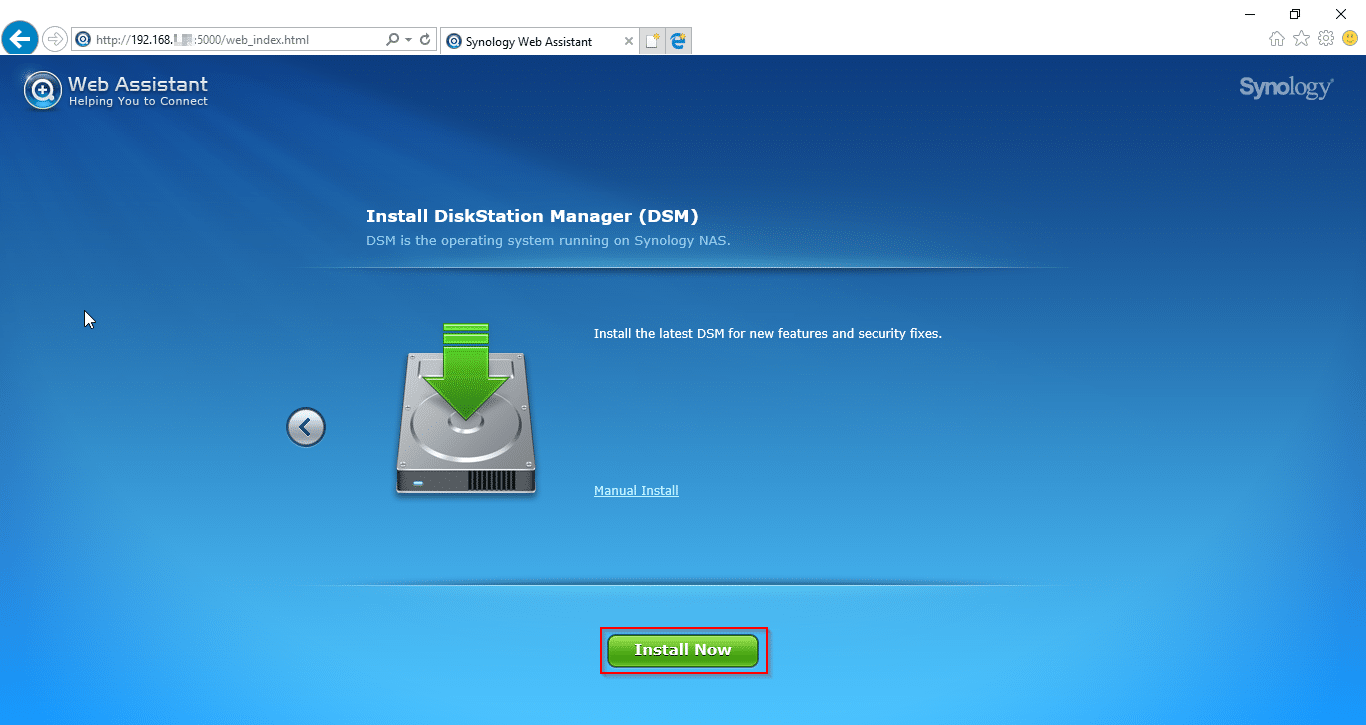This screenshot has height=725, width=1366.
Task: Open a new tab button
Action: click(x=653, y=41)
